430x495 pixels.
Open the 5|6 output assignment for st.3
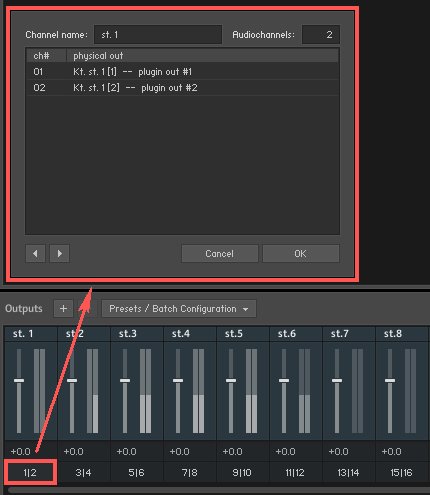click(x=136, y=472)
